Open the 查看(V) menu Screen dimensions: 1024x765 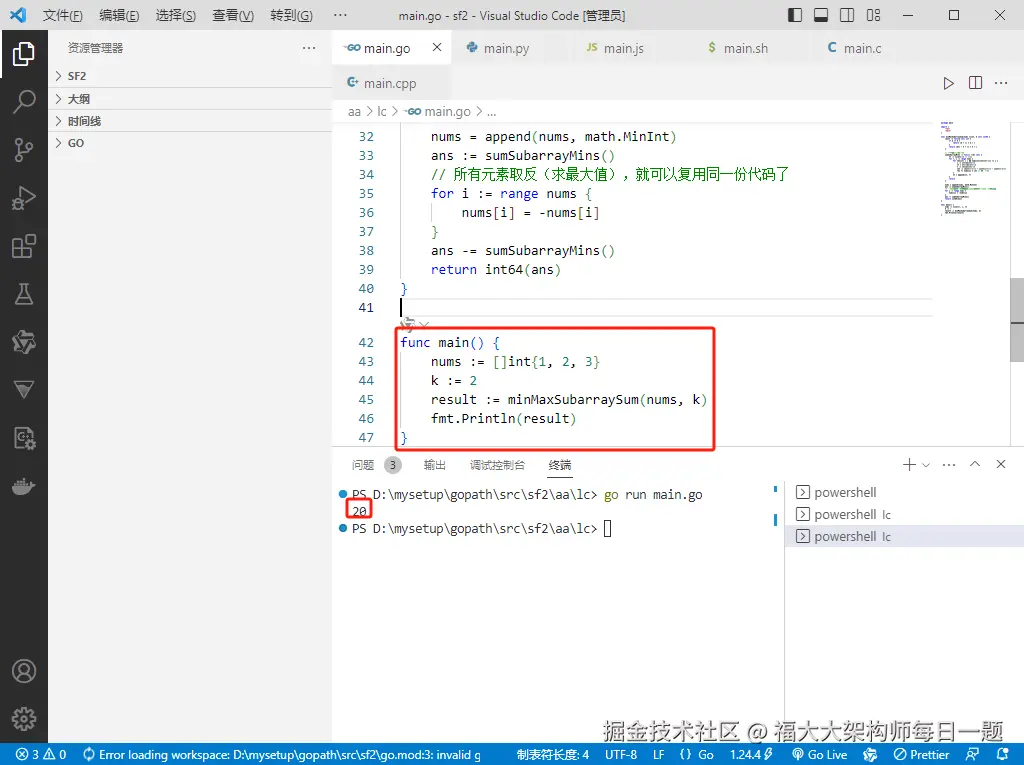pyautogui.click(x=233, y=15)
